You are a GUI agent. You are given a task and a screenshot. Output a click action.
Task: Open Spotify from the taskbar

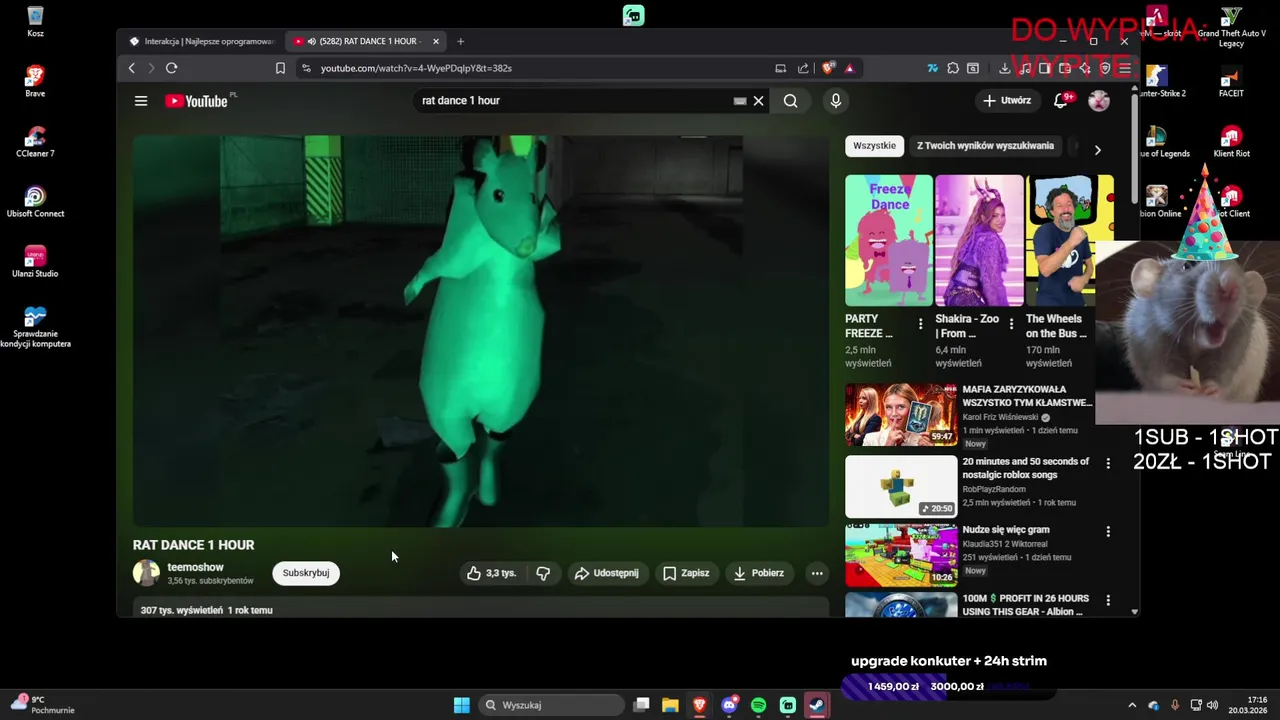[x=758, y=705]
